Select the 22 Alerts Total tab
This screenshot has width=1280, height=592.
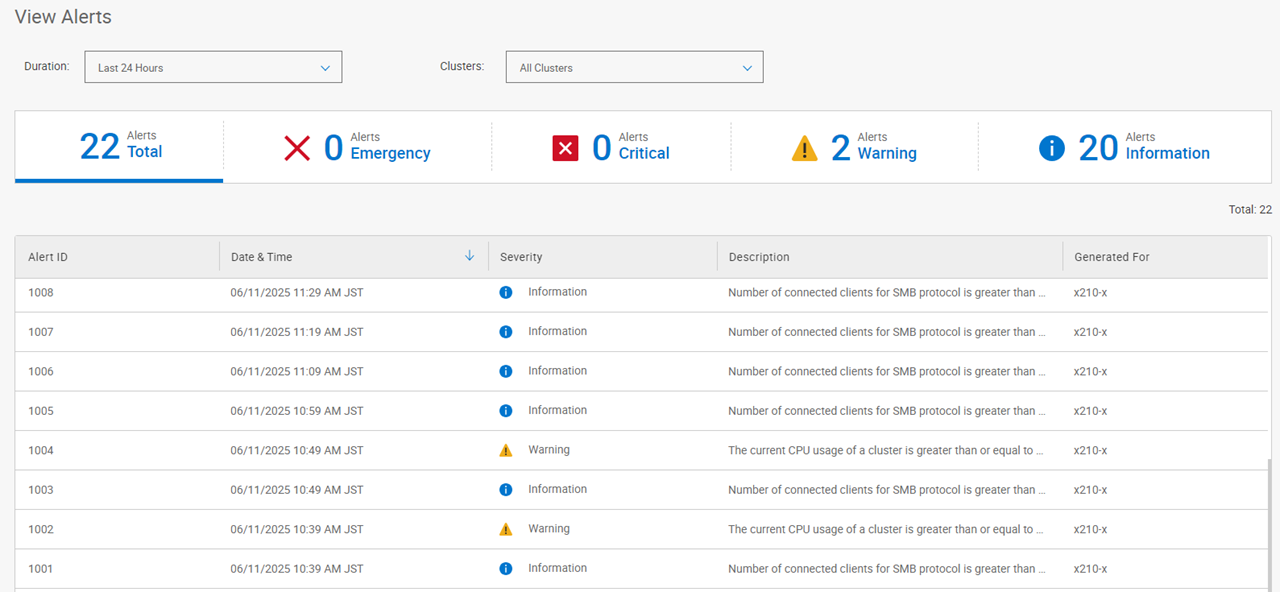coord(120,147)
